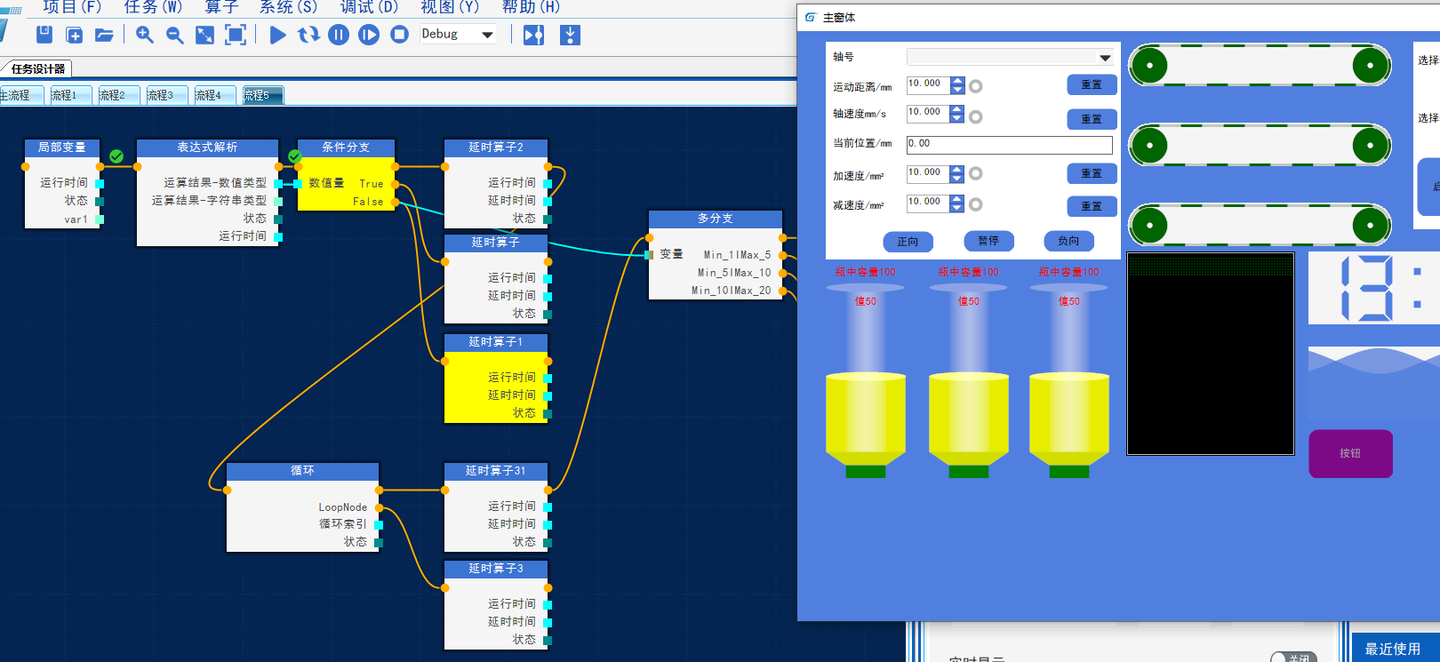Switch to the 流程4 tab
This screenshot has height=662, width=1440.
(213, 95)
